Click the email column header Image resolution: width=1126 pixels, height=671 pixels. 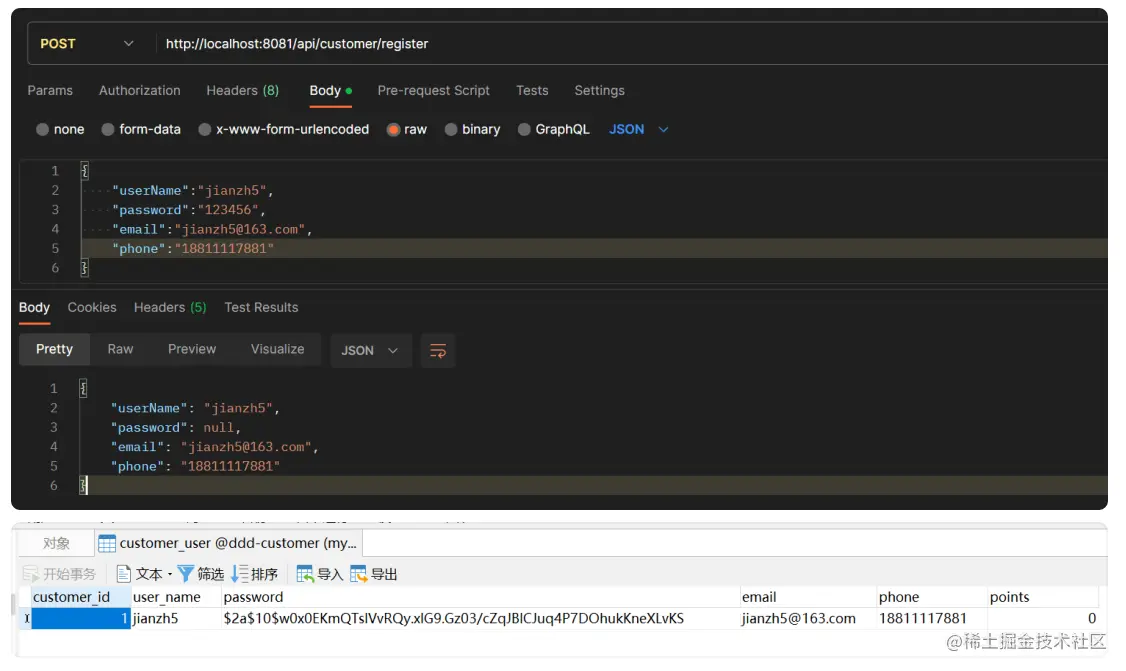(807, 597)
